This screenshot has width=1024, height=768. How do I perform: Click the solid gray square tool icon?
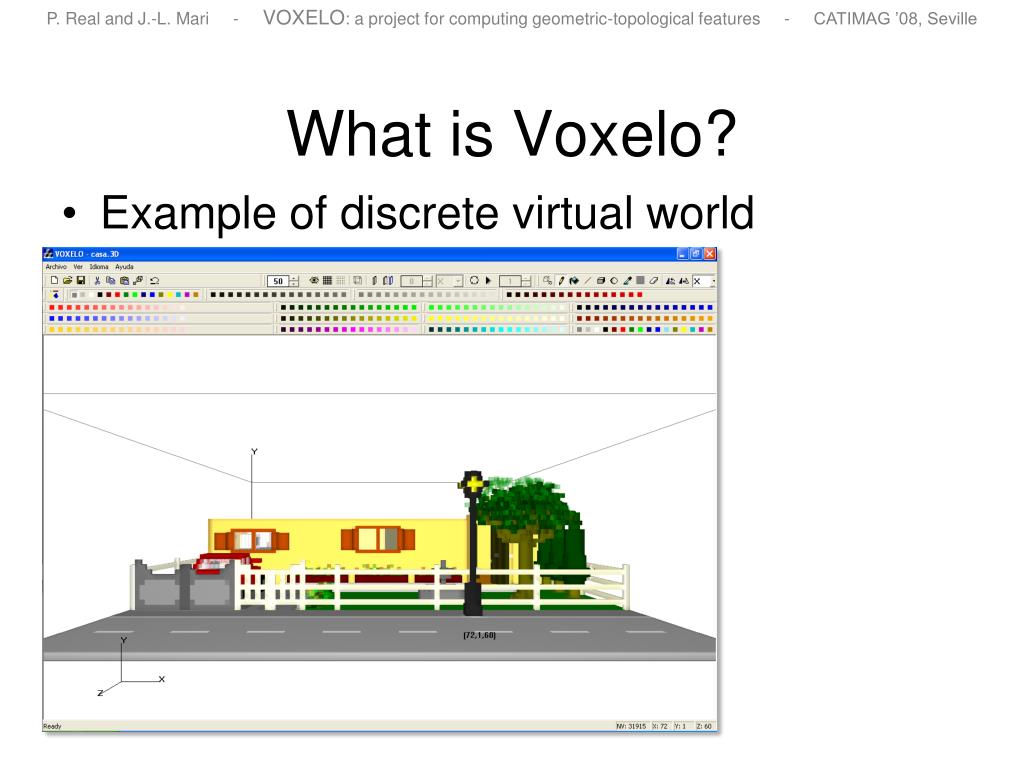(640, 280)
